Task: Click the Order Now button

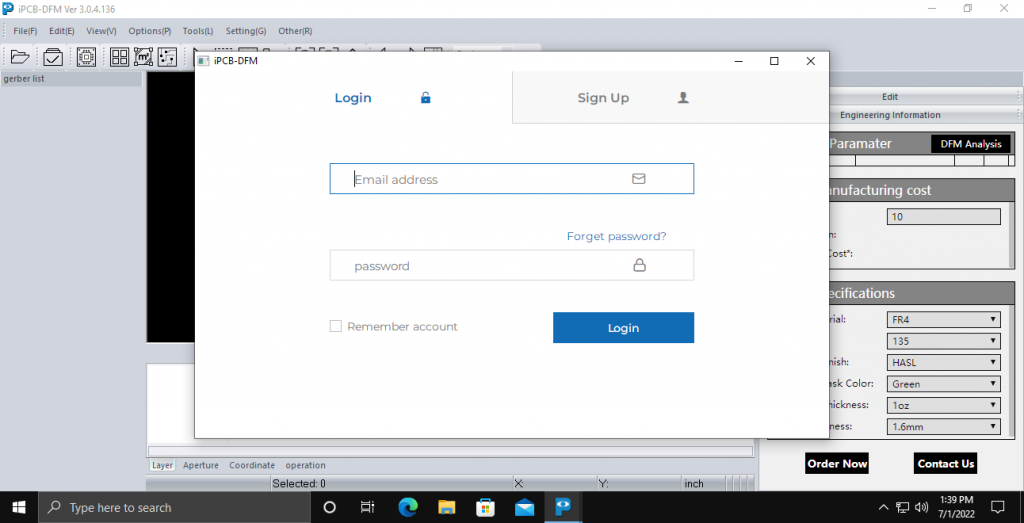Action: [x=837, y=464]
